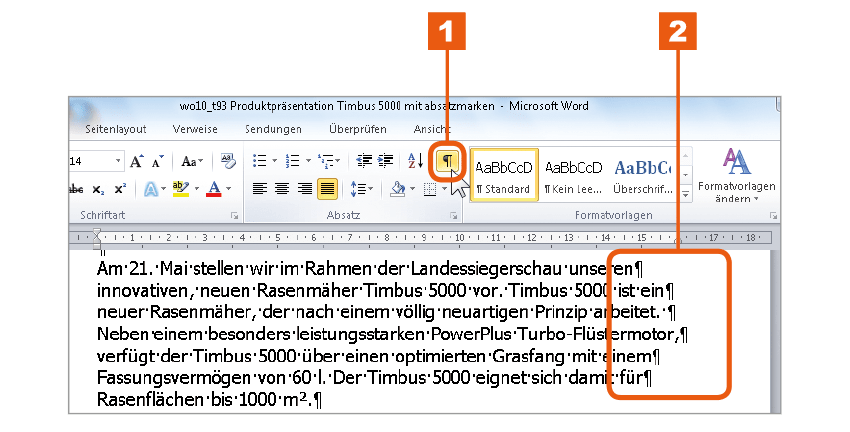The width and height of the screenshot is (850, 432).
Task: Open the Absatz dialog launcher
Action: [453, 216]
